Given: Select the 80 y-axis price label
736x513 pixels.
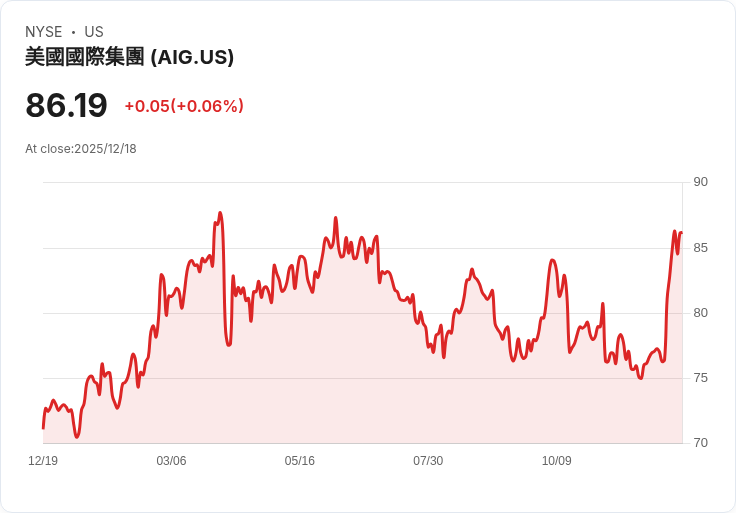Looking at the screenshot, I should pos(700,313).
